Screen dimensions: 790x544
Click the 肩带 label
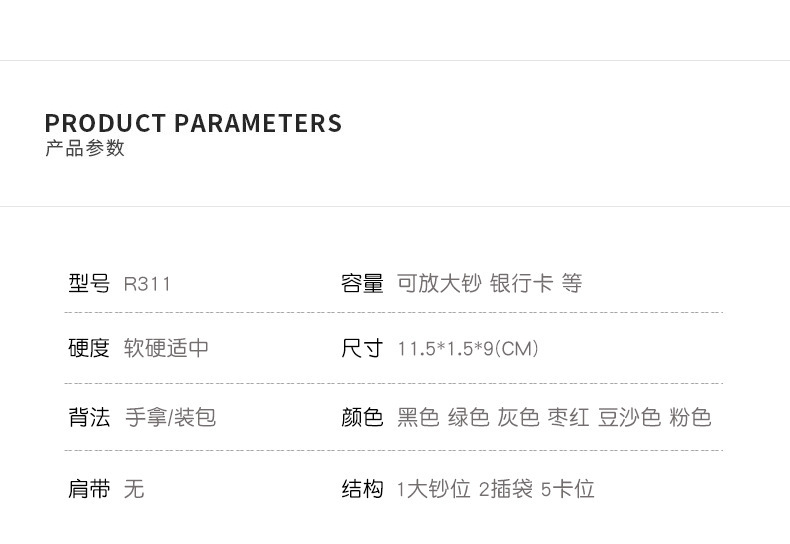click(89, 489)
